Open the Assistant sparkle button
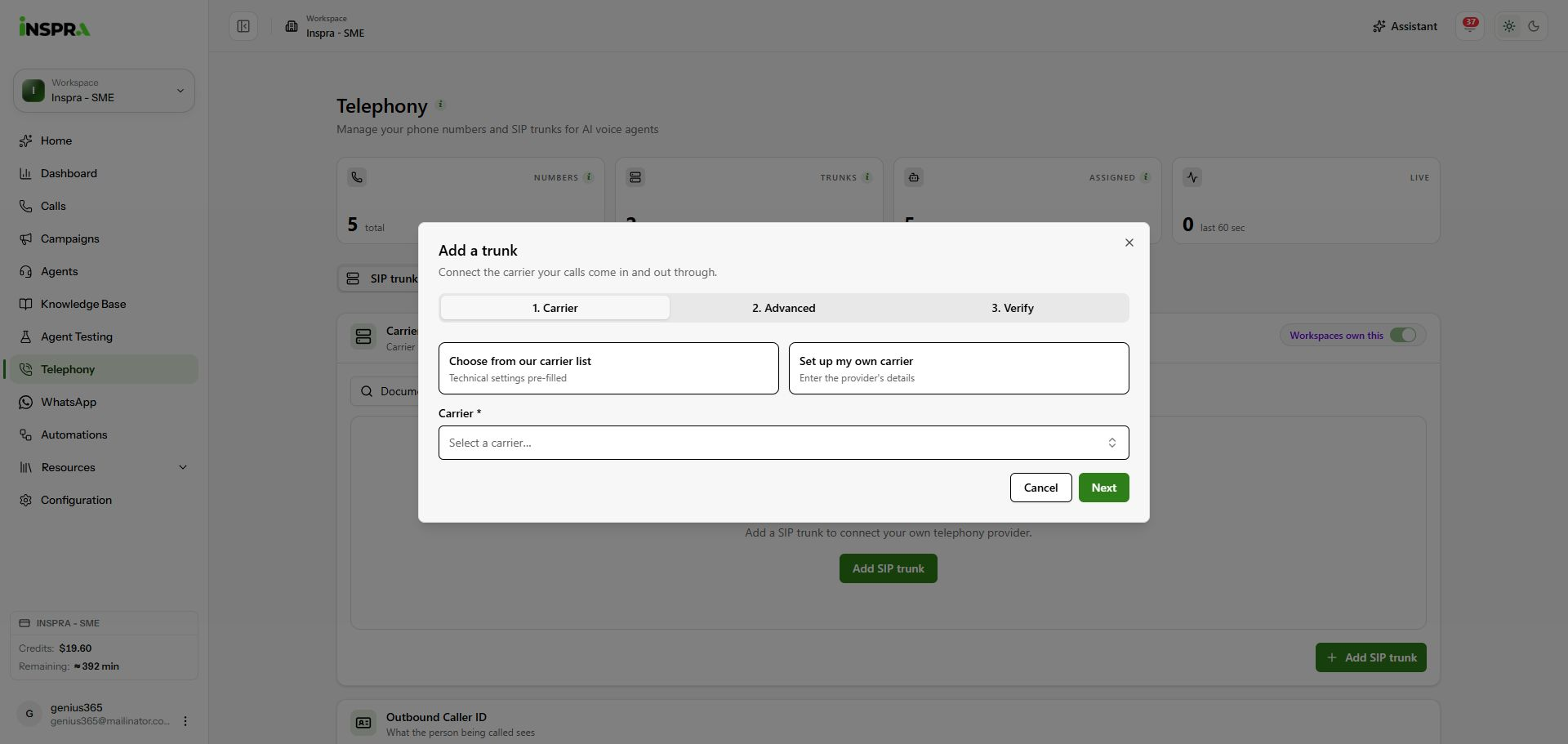The height and width of the screenshot is (744, 1568). (1405, 26)
